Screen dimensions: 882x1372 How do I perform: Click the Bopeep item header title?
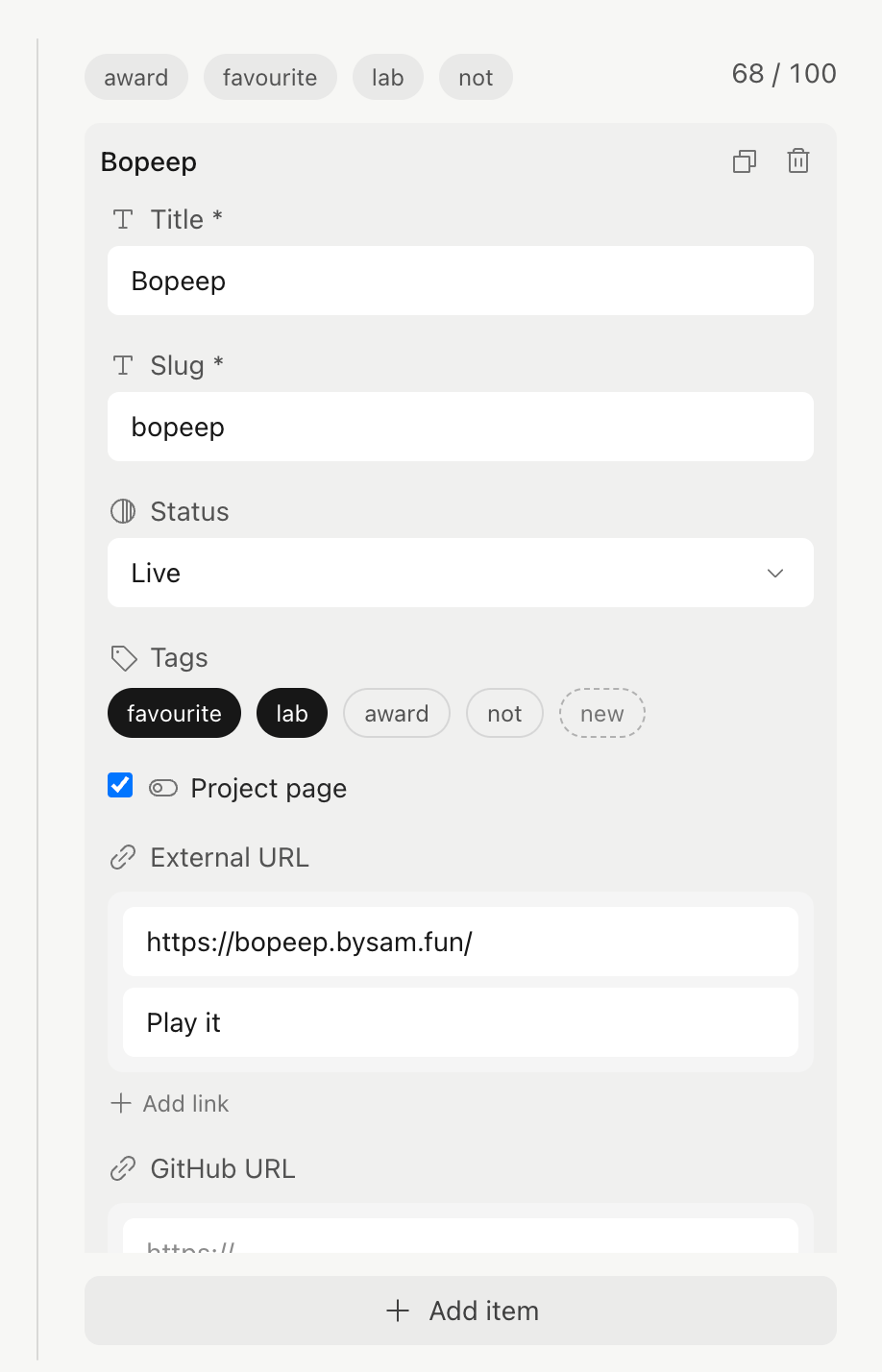click(x=149, y=162)
